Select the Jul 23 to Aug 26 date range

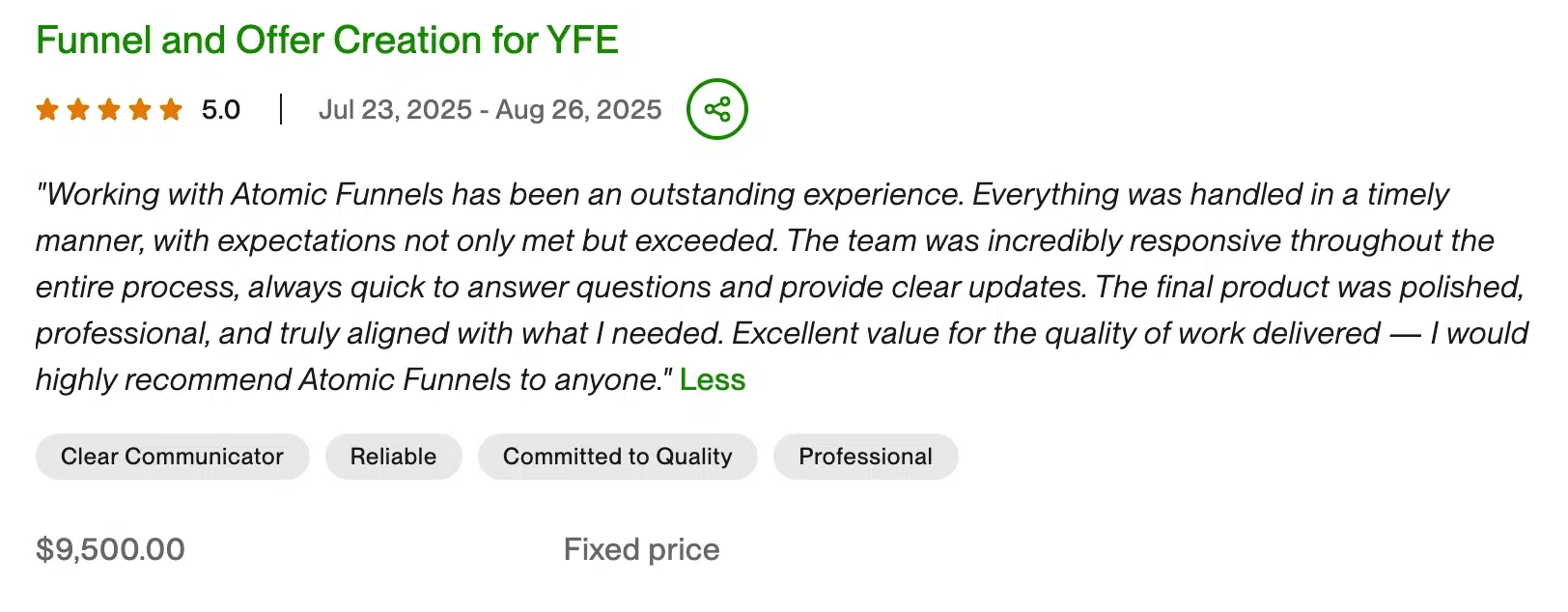click(x=489, y=109)
